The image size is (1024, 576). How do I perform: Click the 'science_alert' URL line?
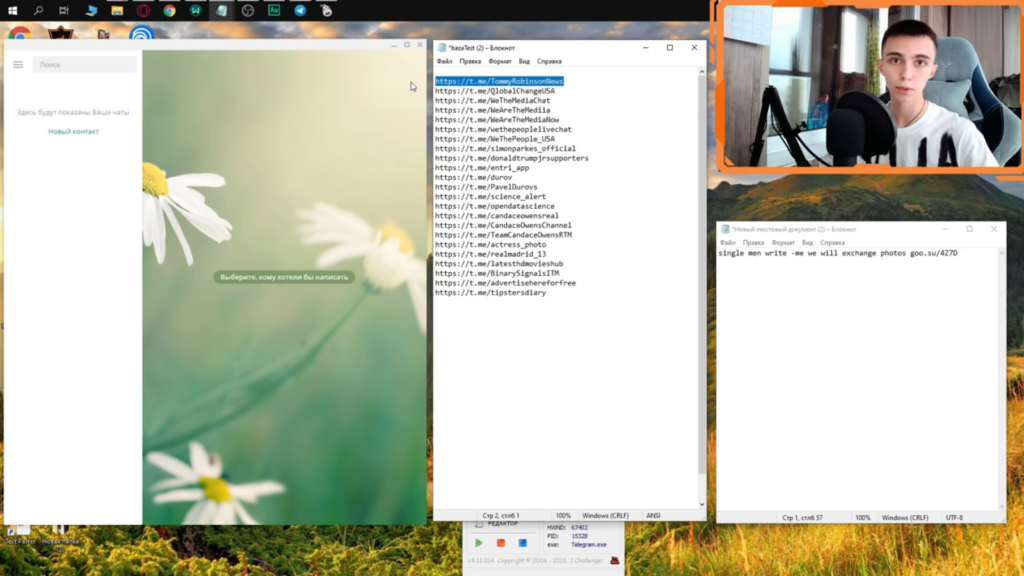[490, 197]
